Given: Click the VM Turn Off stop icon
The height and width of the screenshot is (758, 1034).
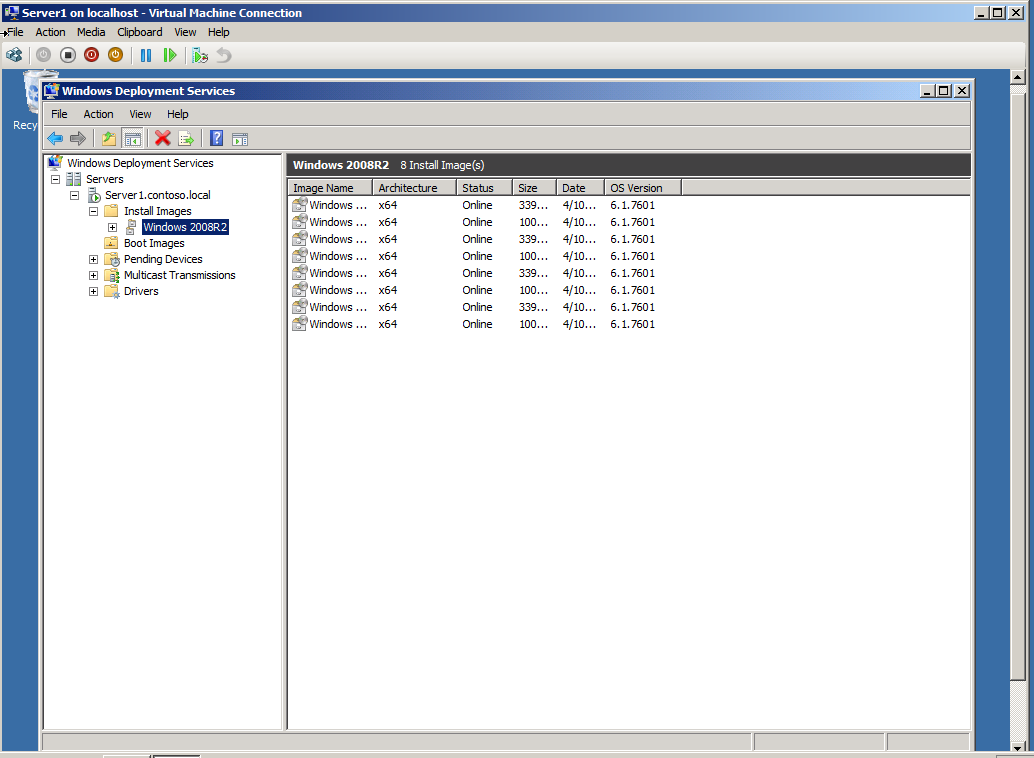Looking at the screenshot, I should coord(68,55).
